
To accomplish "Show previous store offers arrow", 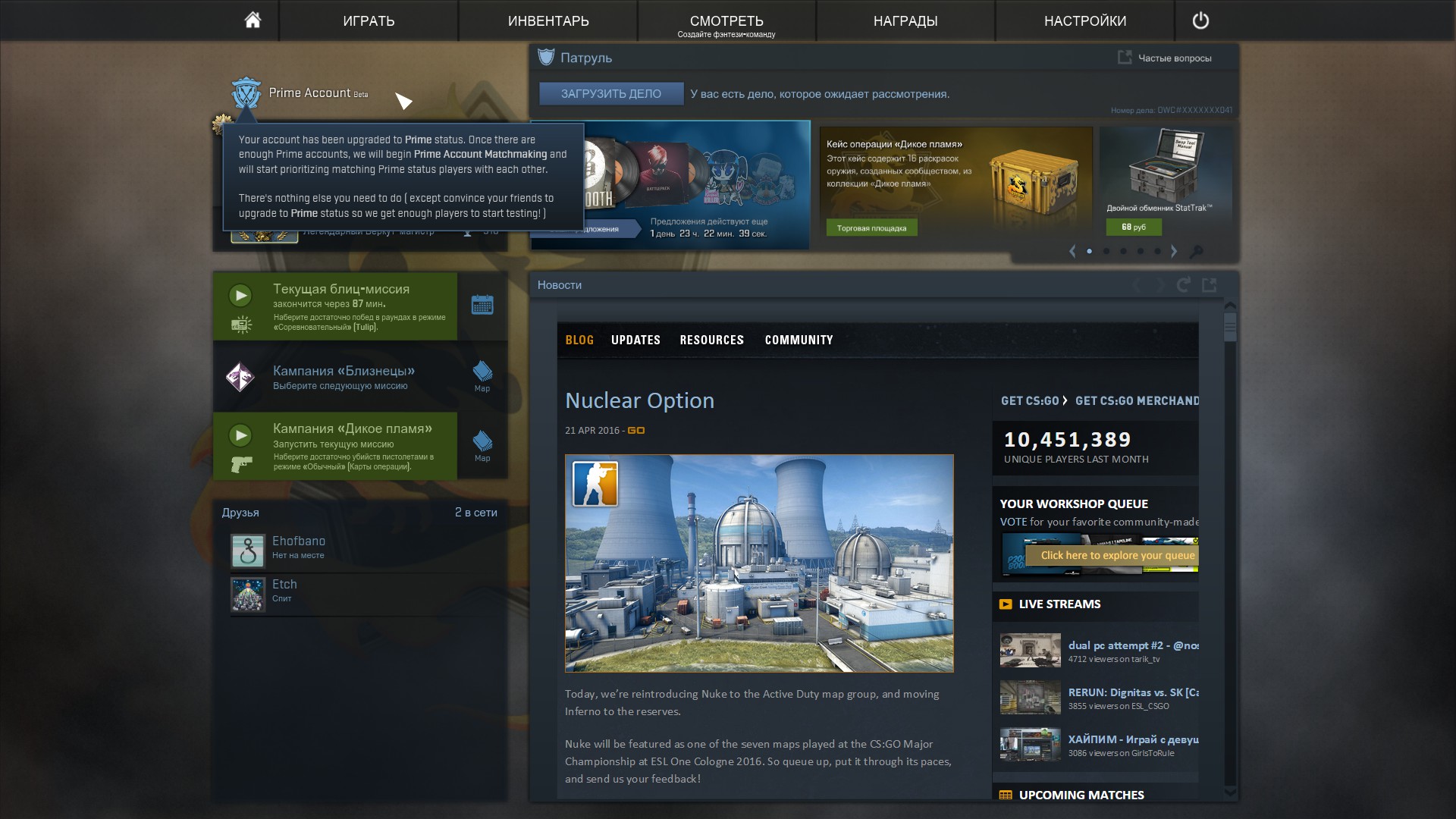I will (1072, 251).
